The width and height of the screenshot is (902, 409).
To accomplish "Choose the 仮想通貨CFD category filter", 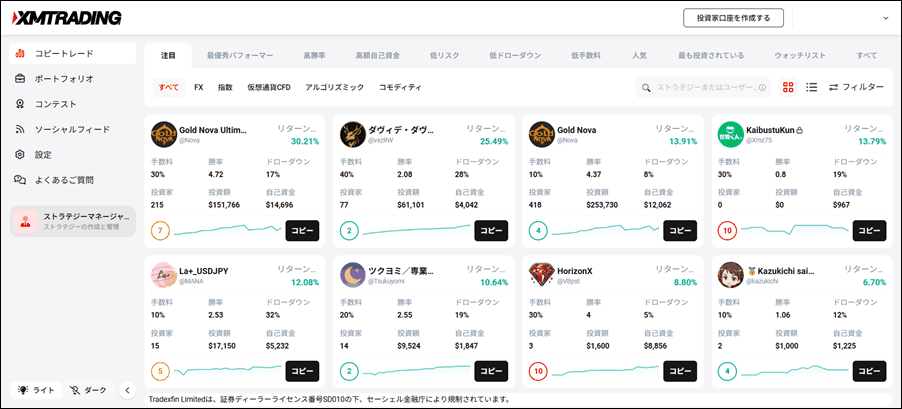I will (x=269, y=87).
